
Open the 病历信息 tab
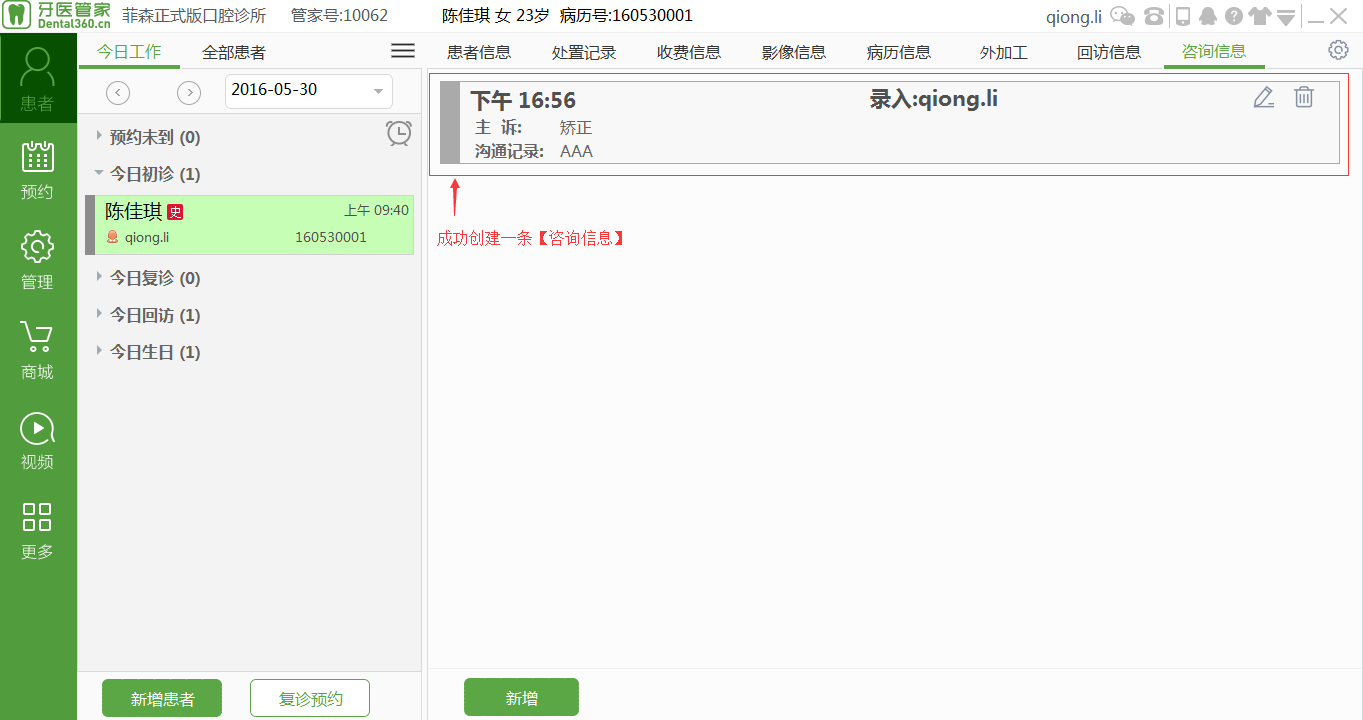(x=899, y=52)
